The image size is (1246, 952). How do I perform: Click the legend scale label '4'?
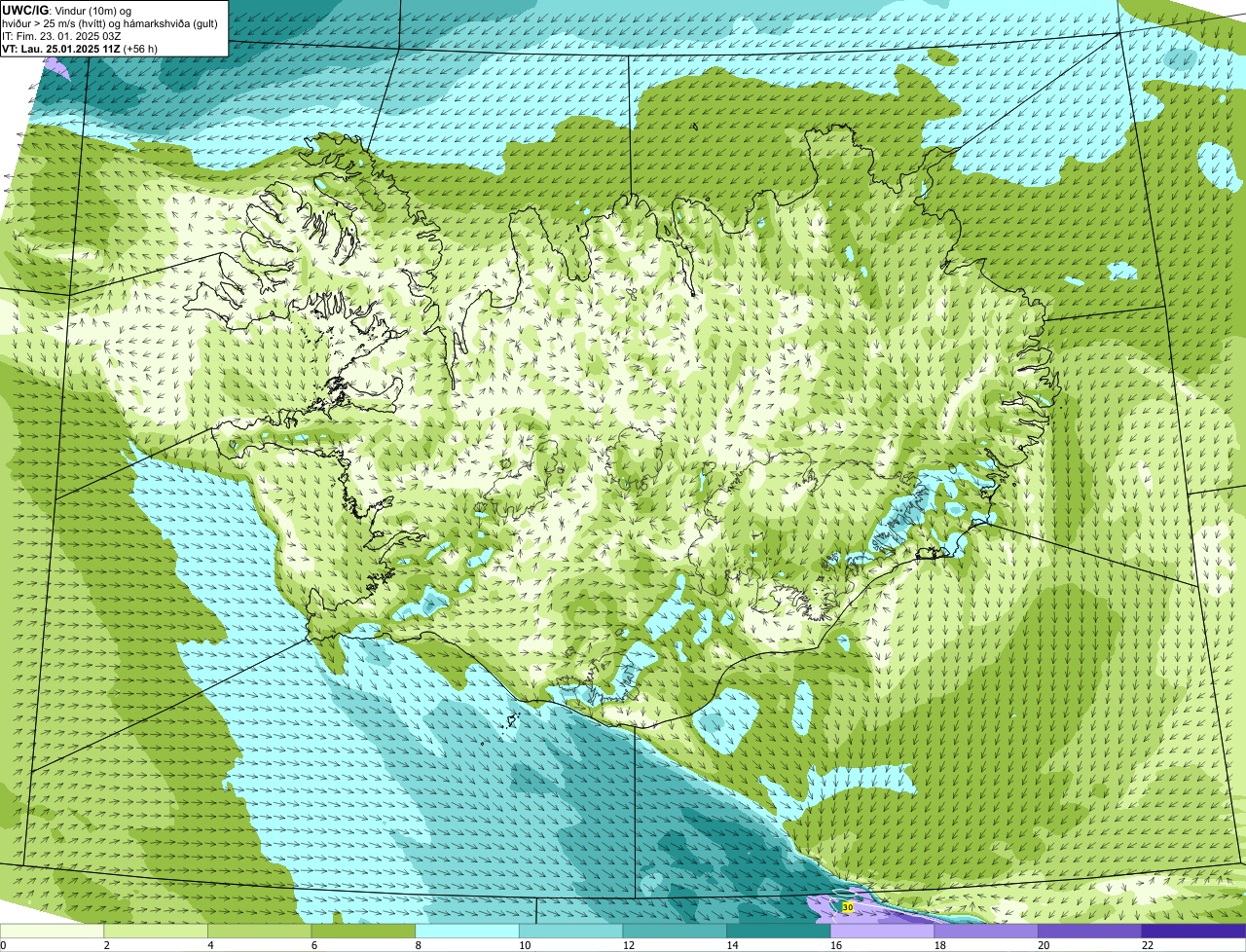(210, 945)
